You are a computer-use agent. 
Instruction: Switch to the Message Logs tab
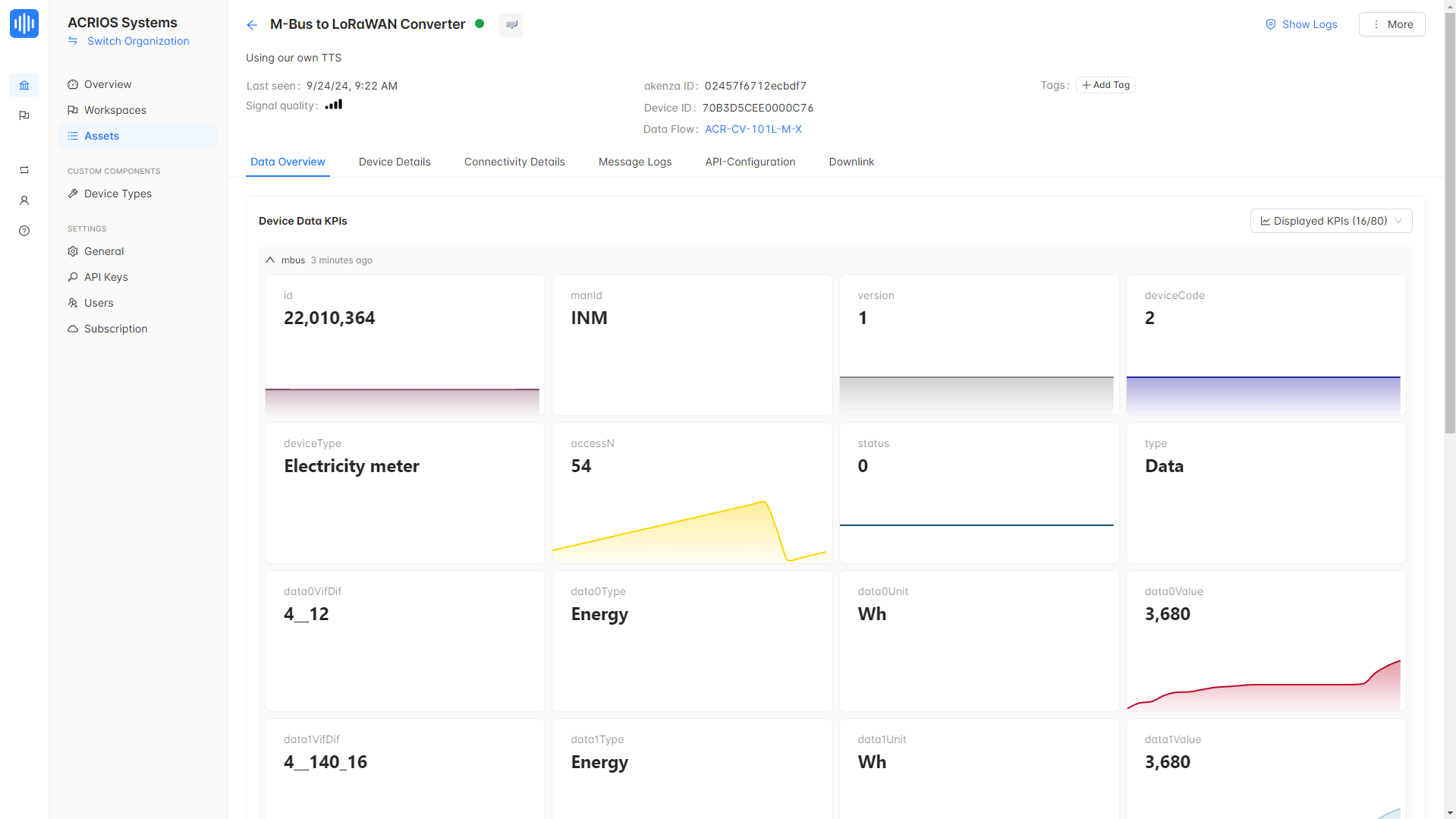pyautogui.click(x=635, y=162)
